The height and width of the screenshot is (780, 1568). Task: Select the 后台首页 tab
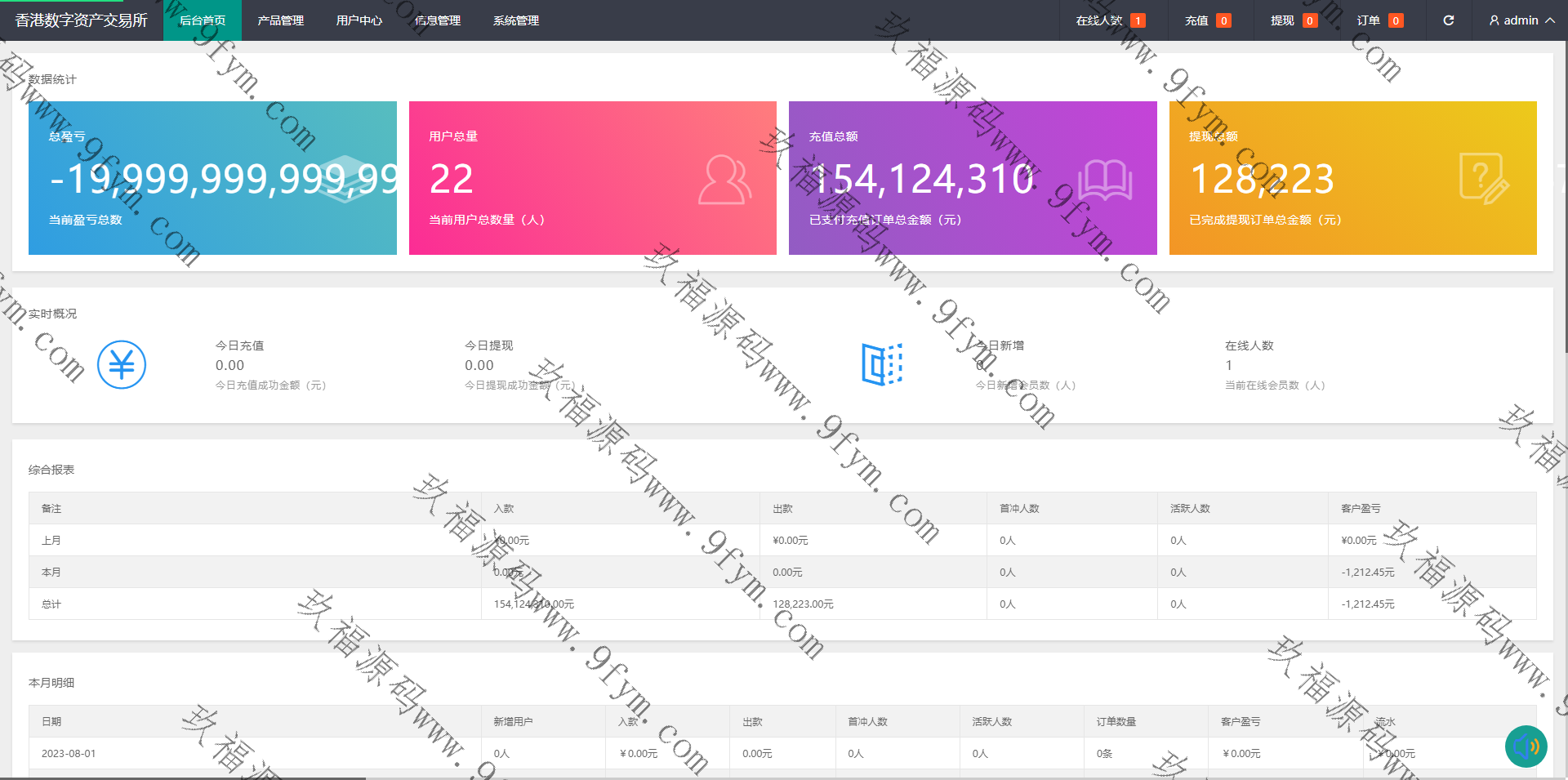(x=203, y=20)
